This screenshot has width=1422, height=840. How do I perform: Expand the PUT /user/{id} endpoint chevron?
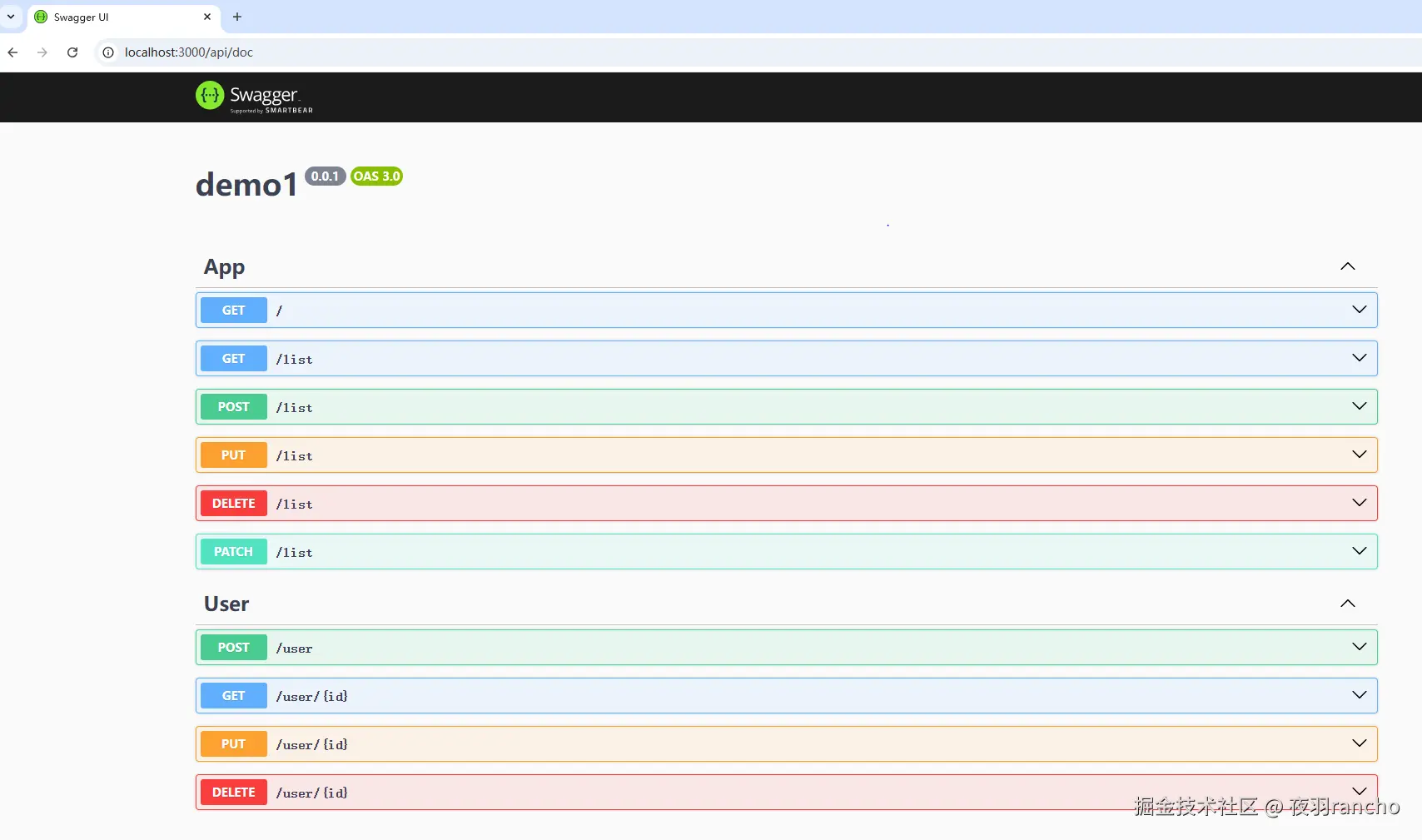(x=1360, y=743)
